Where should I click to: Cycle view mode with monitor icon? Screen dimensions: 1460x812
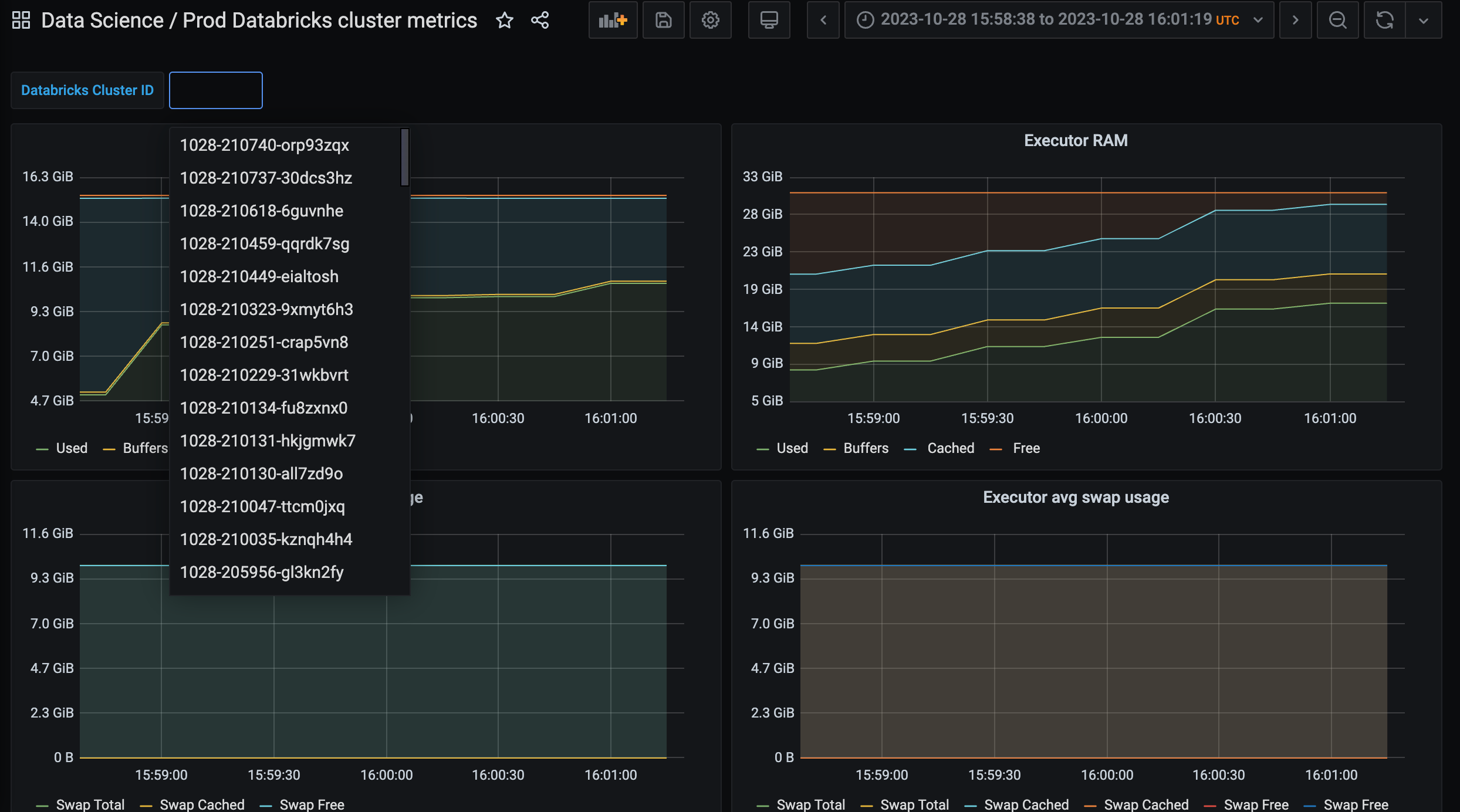[769, 21]
